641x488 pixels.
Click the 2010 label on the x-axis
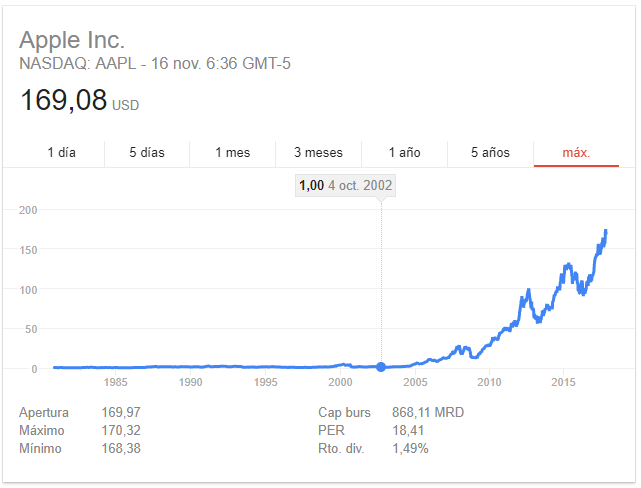490,383
